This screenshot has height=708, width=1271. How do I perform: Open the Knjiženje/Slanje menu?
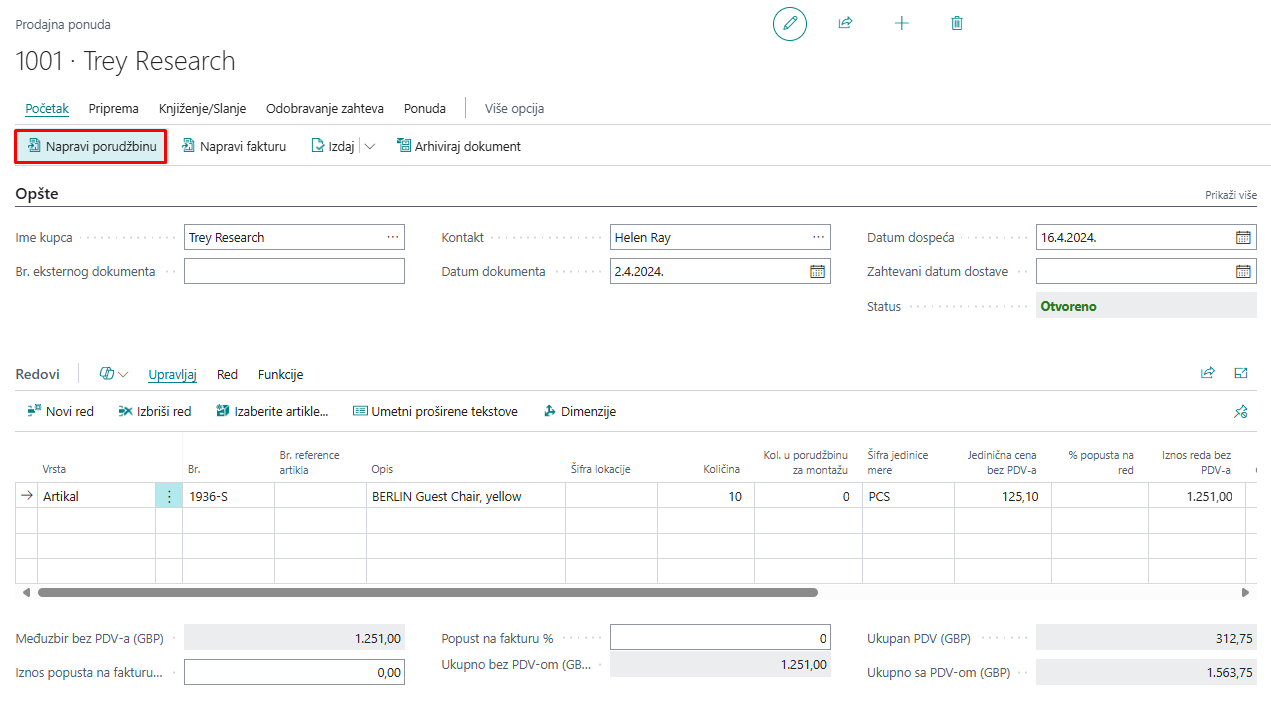pyautogui.click(x=202, y=108)
